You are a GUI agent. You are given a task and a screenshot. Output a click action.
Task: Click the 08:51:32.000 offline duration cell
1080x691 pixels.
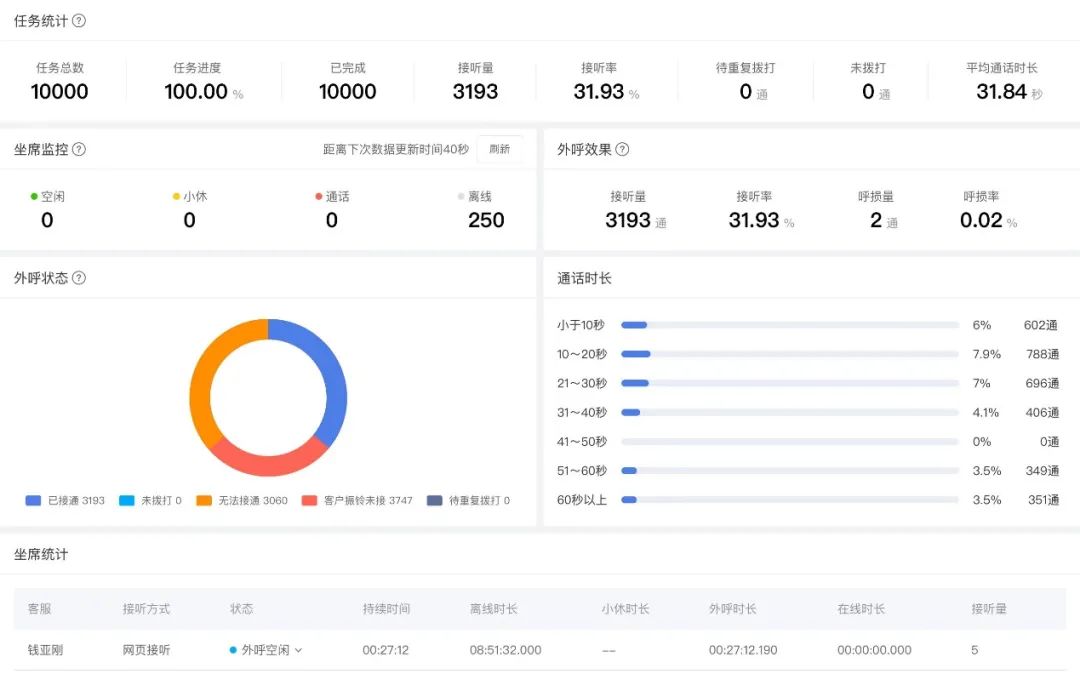pyautogui.click(x=506, y=650)
